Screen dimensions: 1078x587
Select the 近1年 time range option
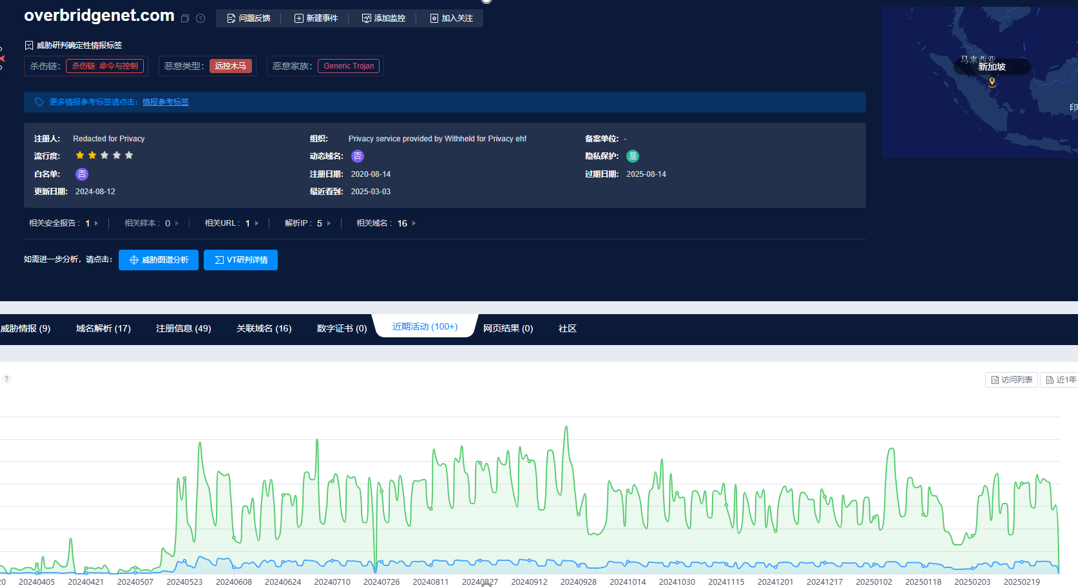[1060, 380]
